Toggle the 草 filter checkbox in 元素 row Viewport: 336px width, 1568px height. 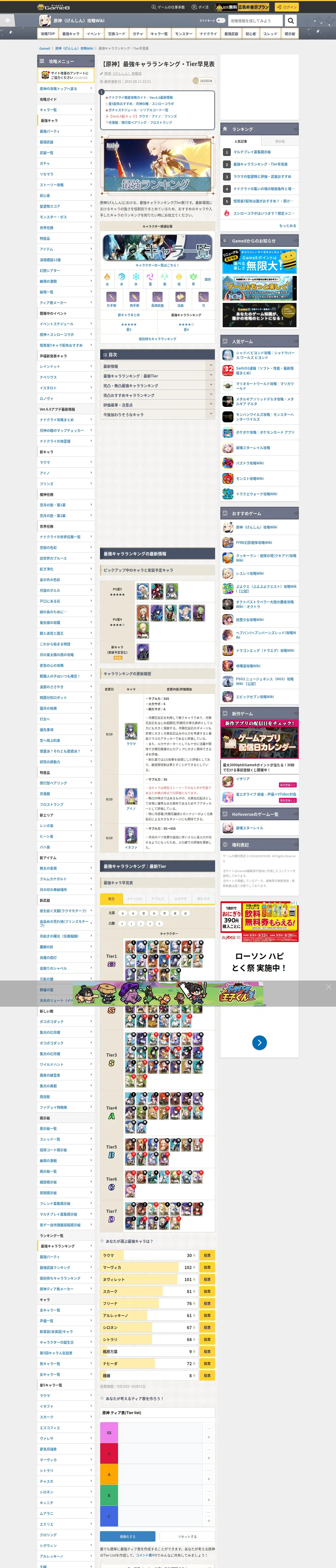click(165, 913)
